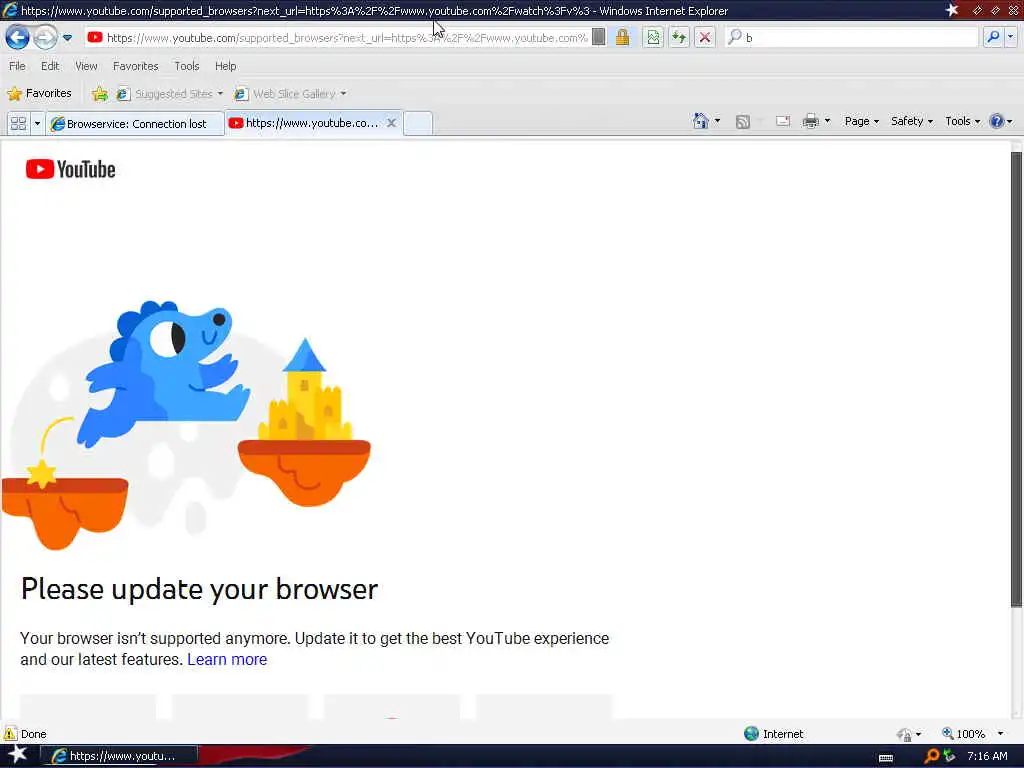
Task: Click the YouTube logo on the page
Action: click(71, 169)
